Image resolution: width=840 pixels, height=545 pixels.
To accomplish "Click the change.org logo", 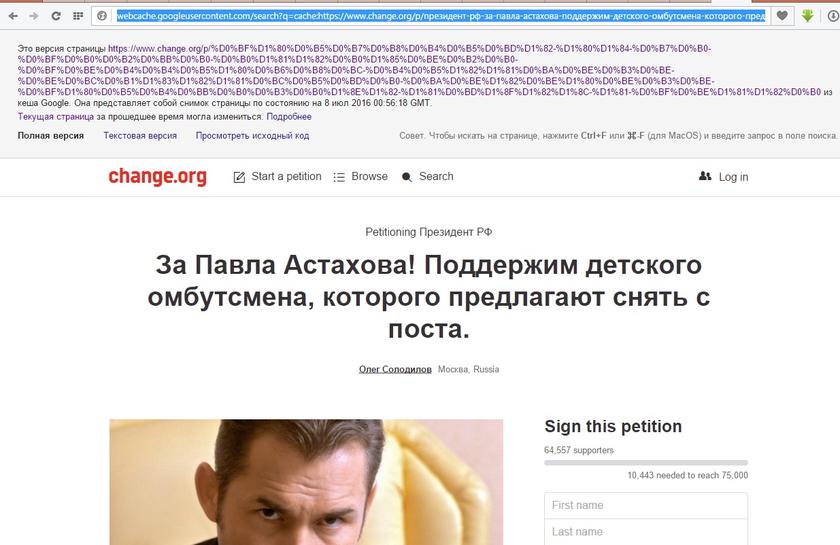I will pyautogui.click(x=158, y=176).
